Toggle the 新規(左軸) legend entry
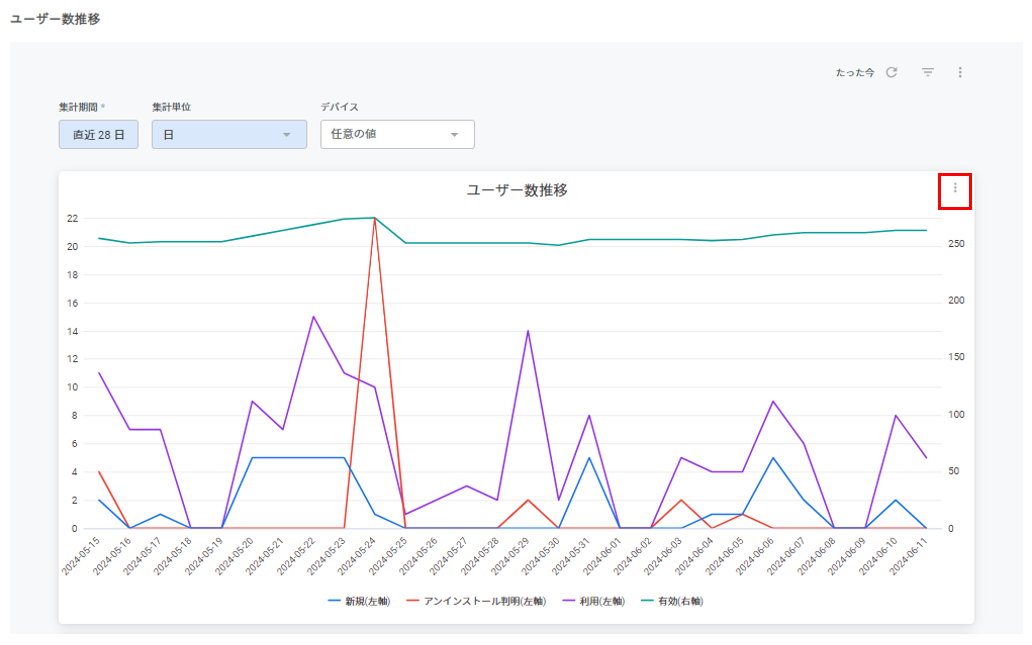1032x645 pixels. point(359,601)
